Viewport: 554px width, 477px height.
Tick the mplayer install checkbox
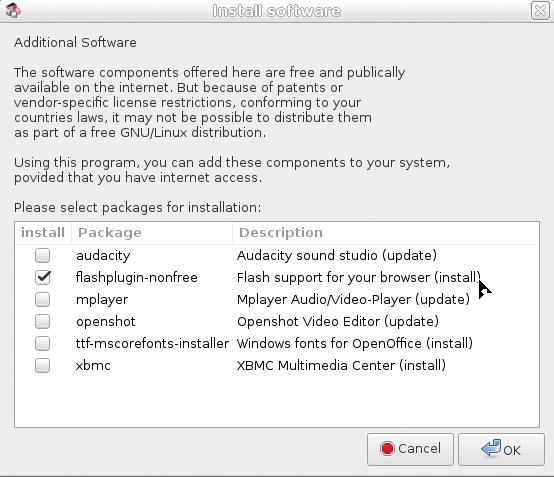[42, 299]
